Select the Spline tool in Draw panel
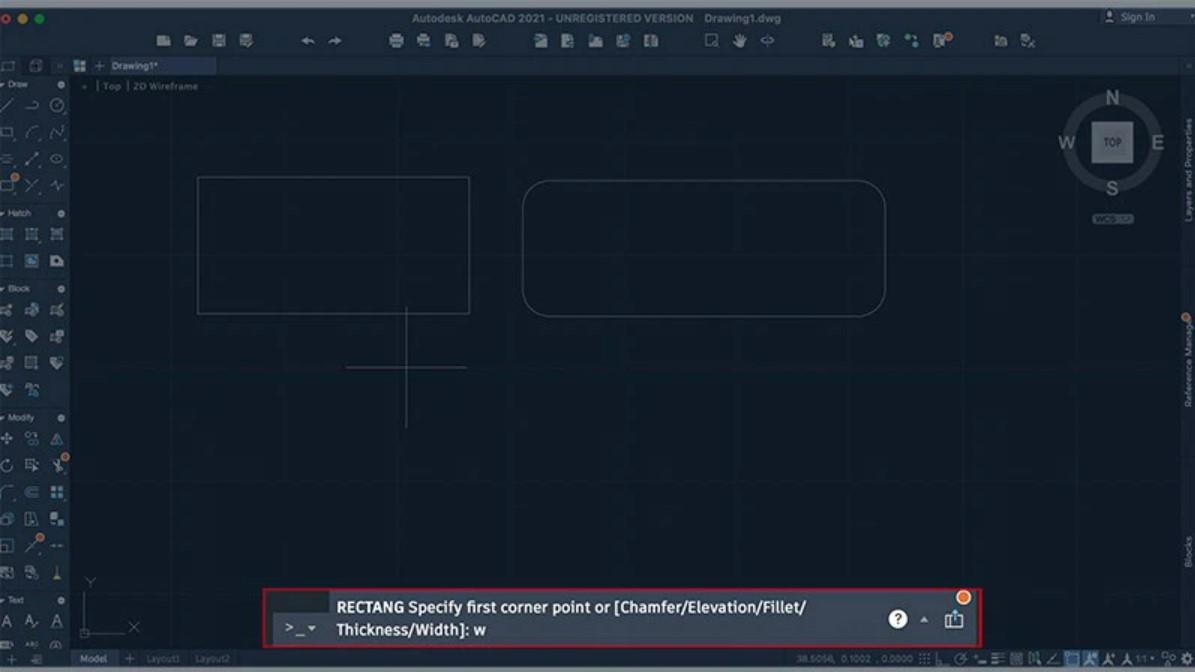Screen dimensions: 1195x672 [x=57, y=133]
